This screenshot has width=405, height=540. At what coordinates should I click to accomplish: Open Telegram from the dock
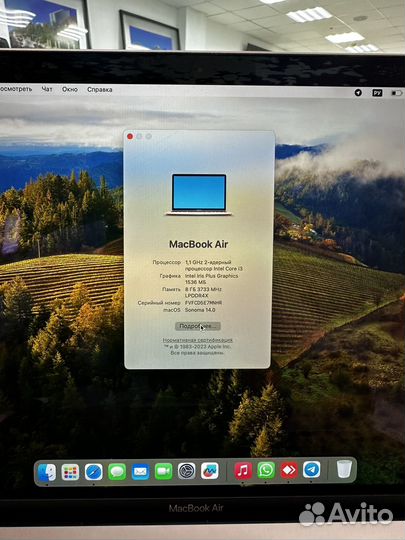312,470
